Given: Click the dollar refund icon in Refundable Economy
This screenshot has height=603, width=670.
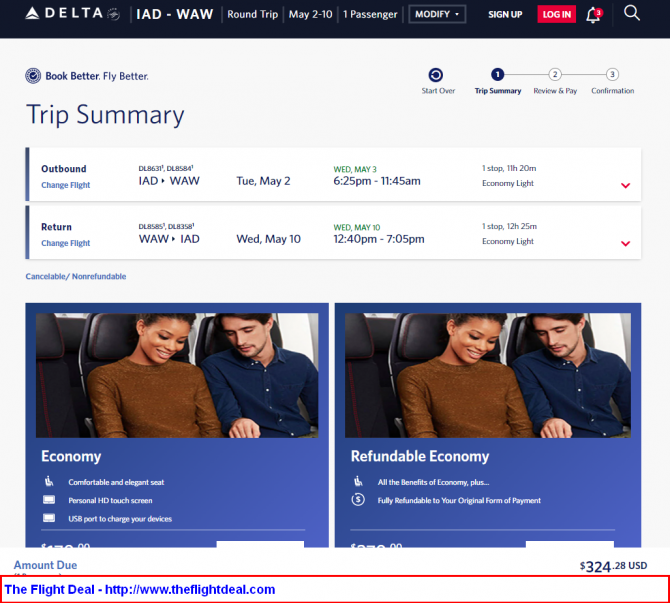Looking at the screenshot, I should point(358,499).
